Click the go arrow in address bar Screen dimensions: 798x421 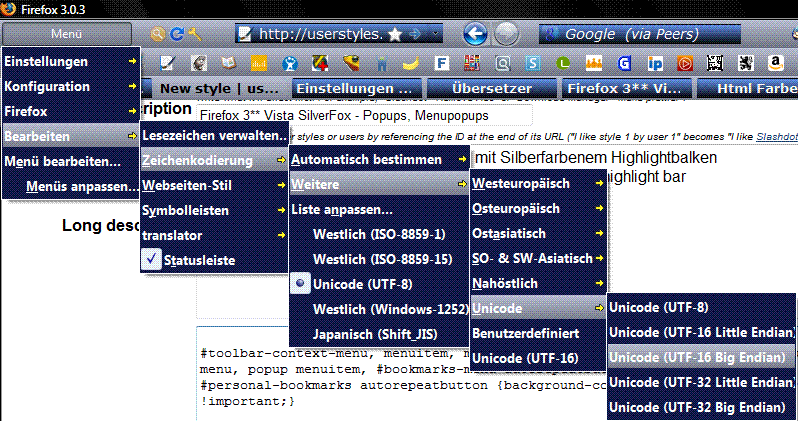(x=415, y=34)
